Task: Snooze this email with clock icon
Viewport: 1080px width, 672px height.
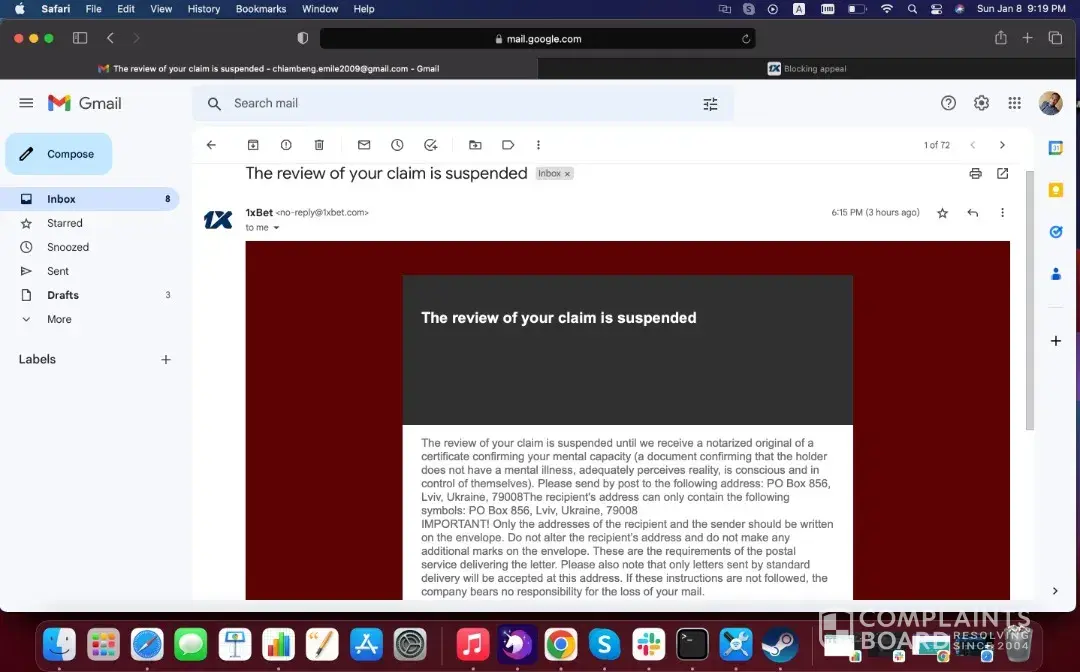Action: (x=397, y=145)
